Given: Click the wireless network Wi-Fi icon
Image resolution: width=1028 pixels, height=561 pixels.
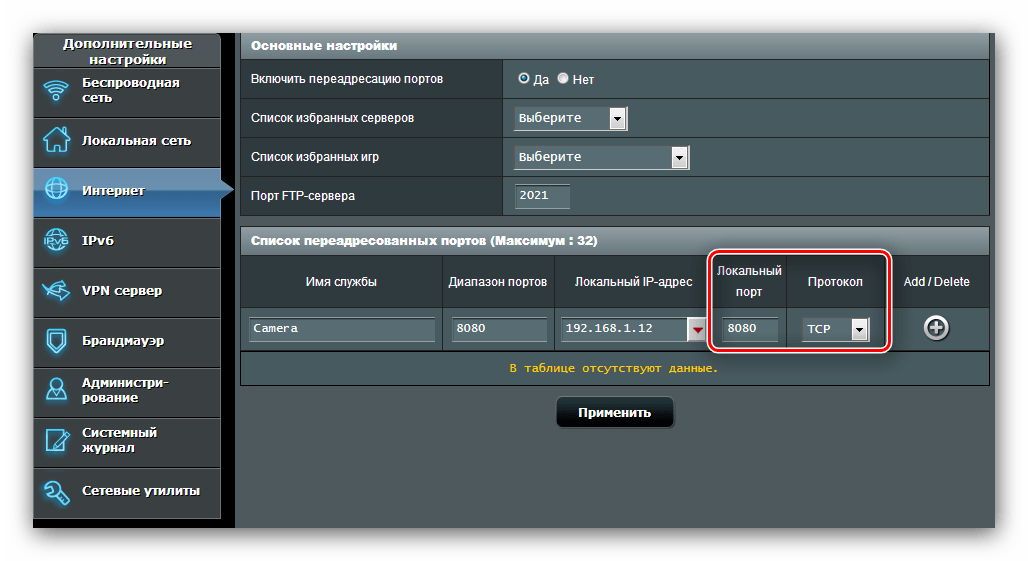Looking at the screenshot, I should (x=56, y=90).
